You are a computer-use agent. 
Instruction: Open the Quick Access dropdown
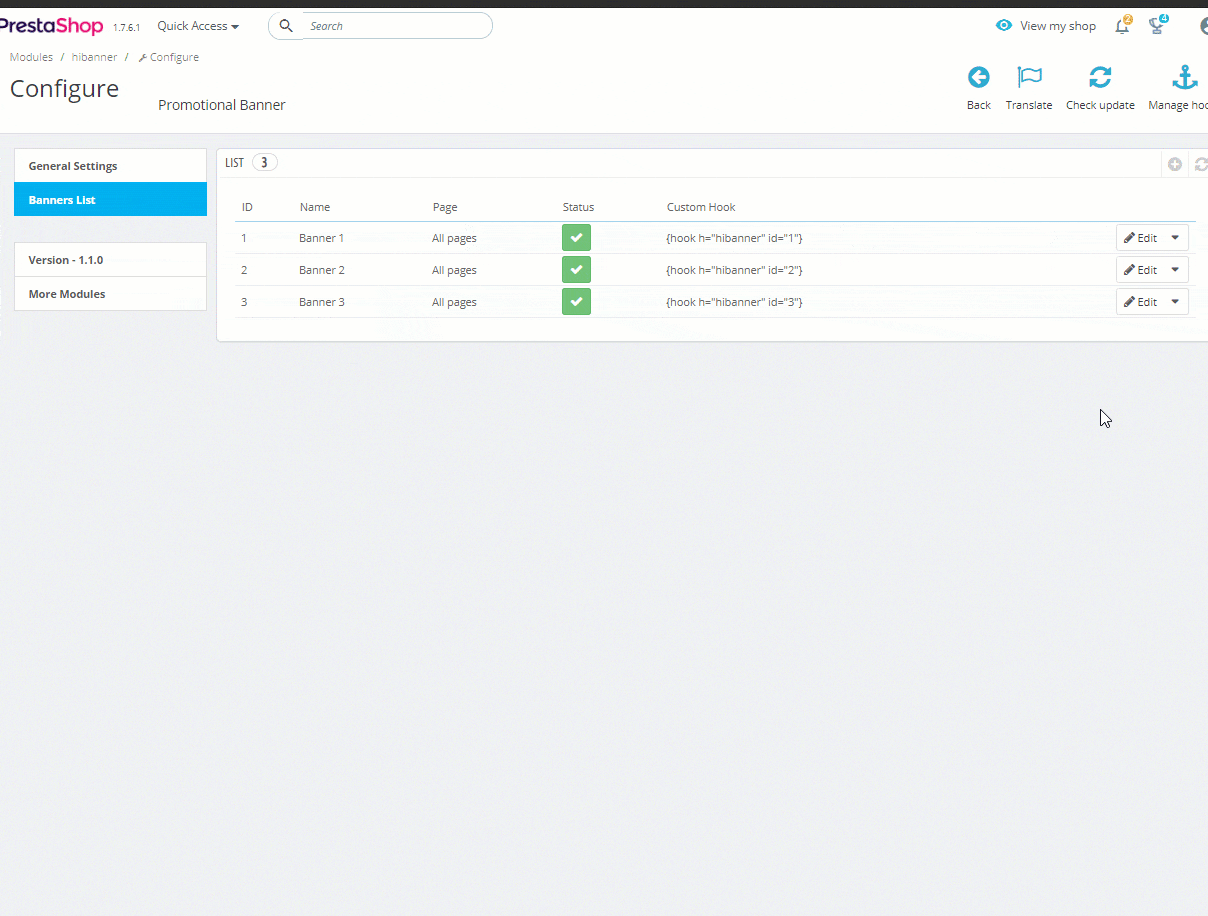(198, 26)
